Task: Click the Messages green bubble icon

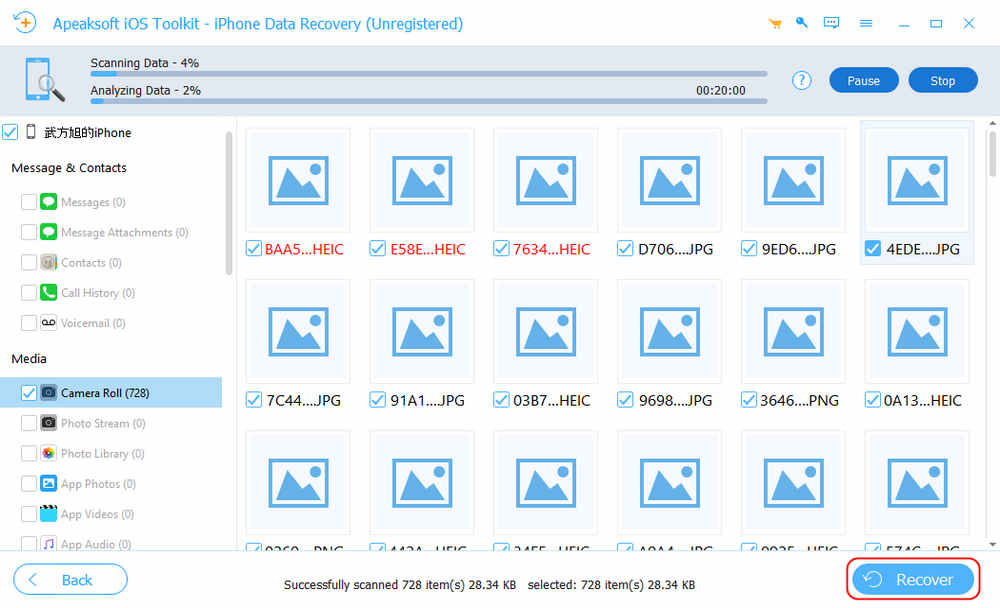Action: point(48,202)
